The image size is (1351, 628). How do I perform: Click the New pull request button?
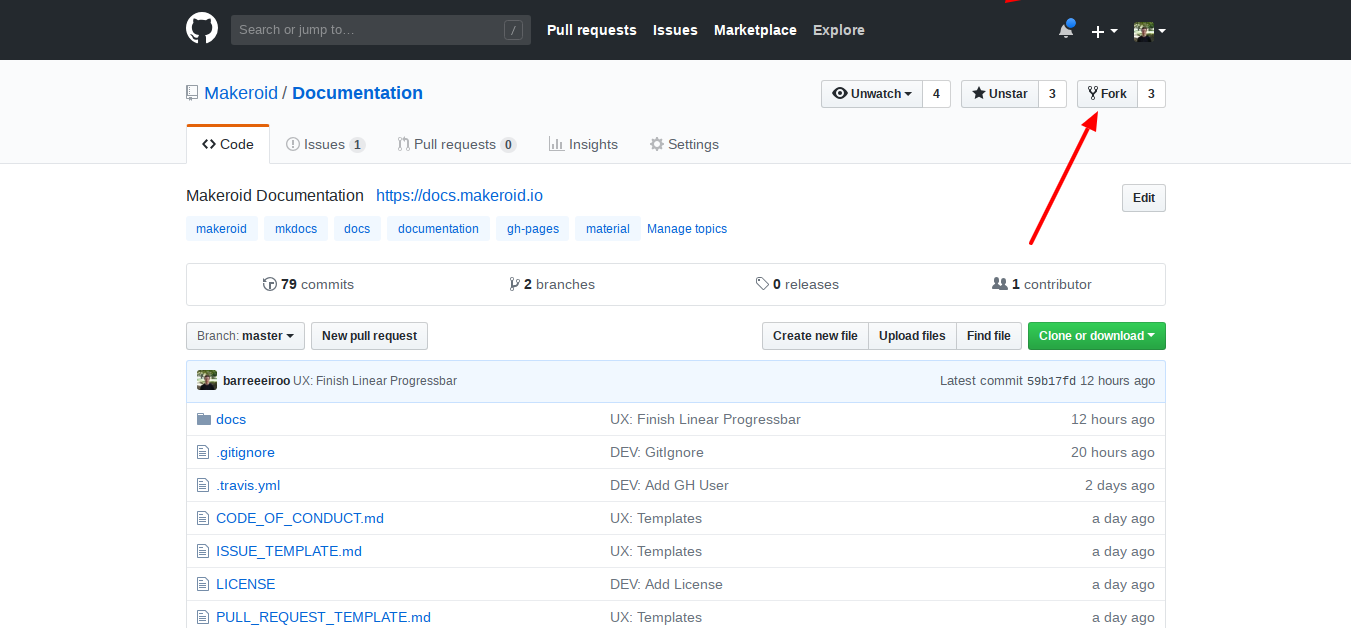click(x=369, y=336)
